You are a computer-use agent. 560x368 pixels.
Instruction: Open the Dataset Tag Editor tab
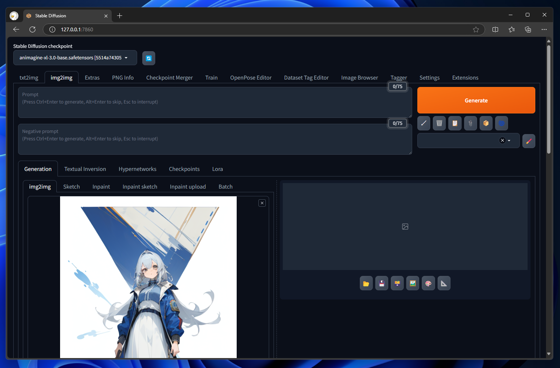(x=306, y=78)
